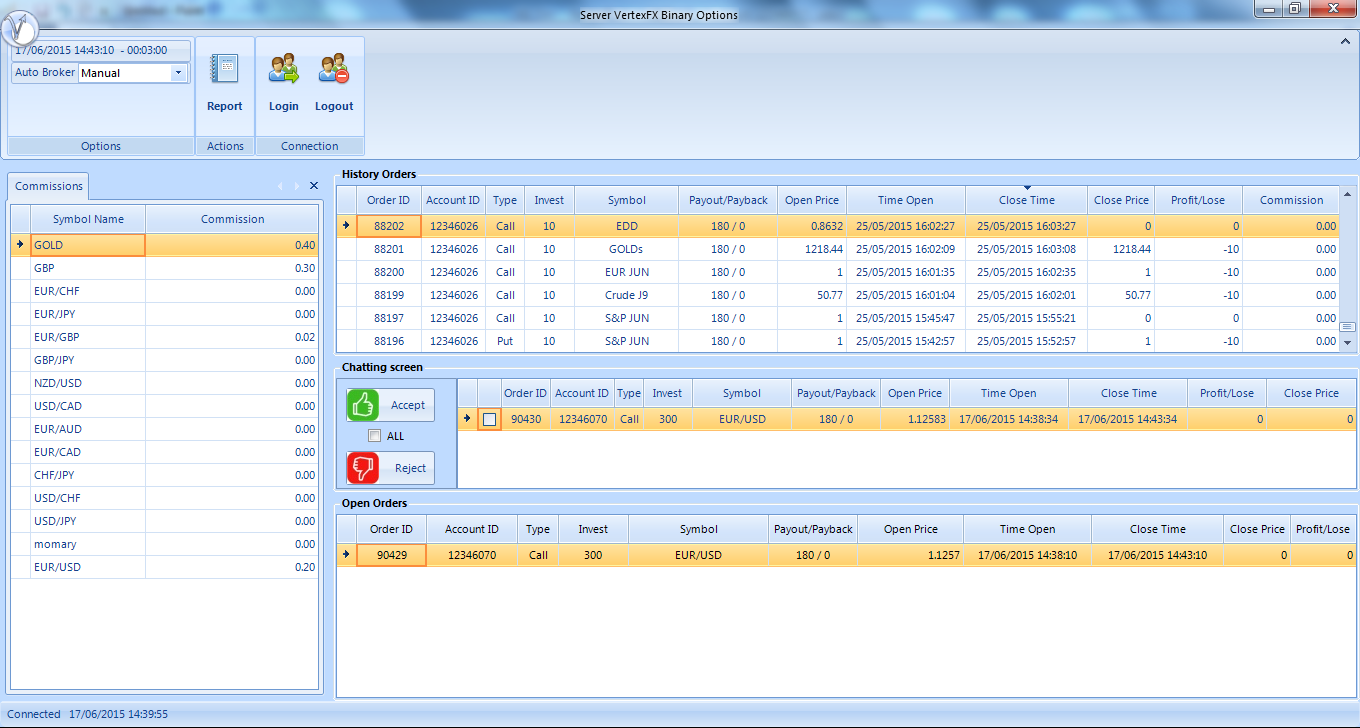Select the row indicator arrow for order 90429
The image size is (1360, 728).
346,555
